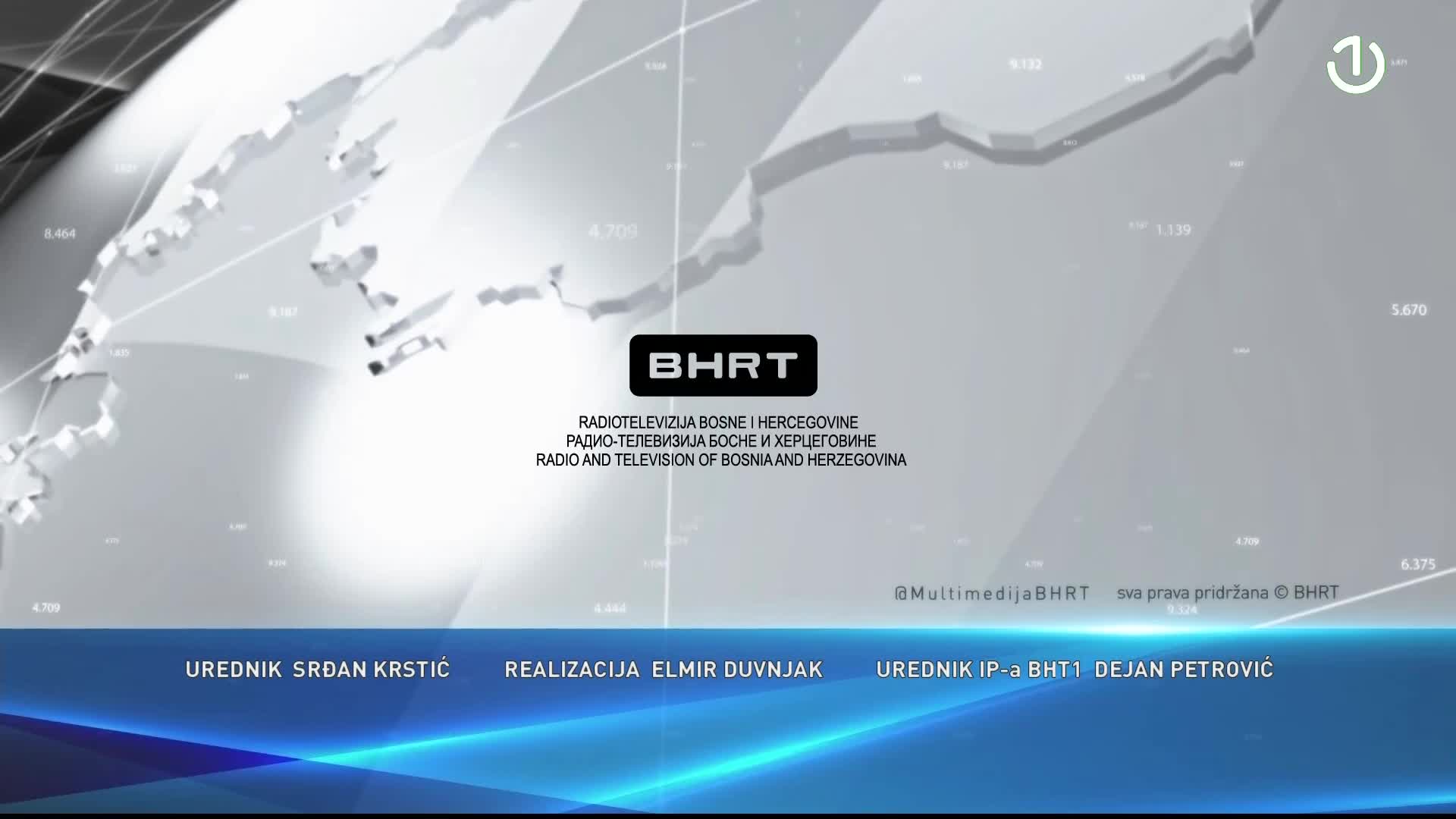Click the credit 'UREDNIK SRĐAN KRSTIĆ'
Image resolution: width=1456 pixels, height=819 pixels.
(x=318, y=669)
